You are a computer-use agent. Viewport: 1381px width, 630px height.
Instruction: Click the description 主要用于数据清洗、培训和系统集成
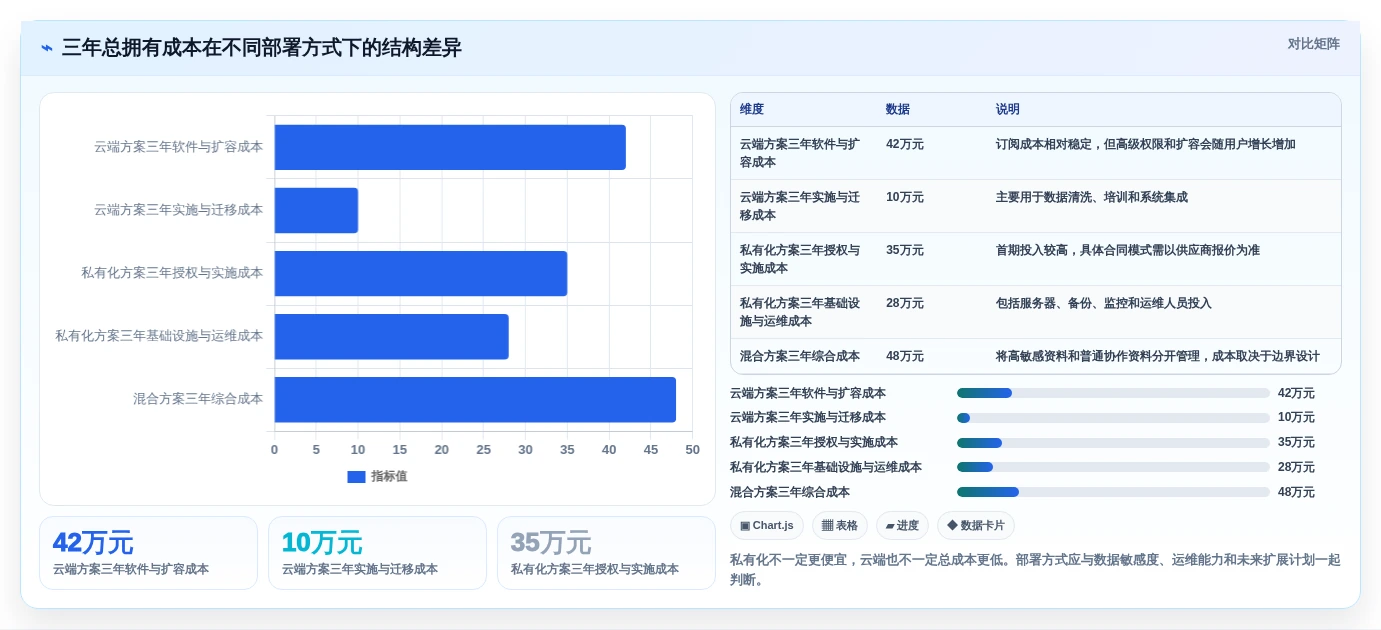tap(1092, 197)
